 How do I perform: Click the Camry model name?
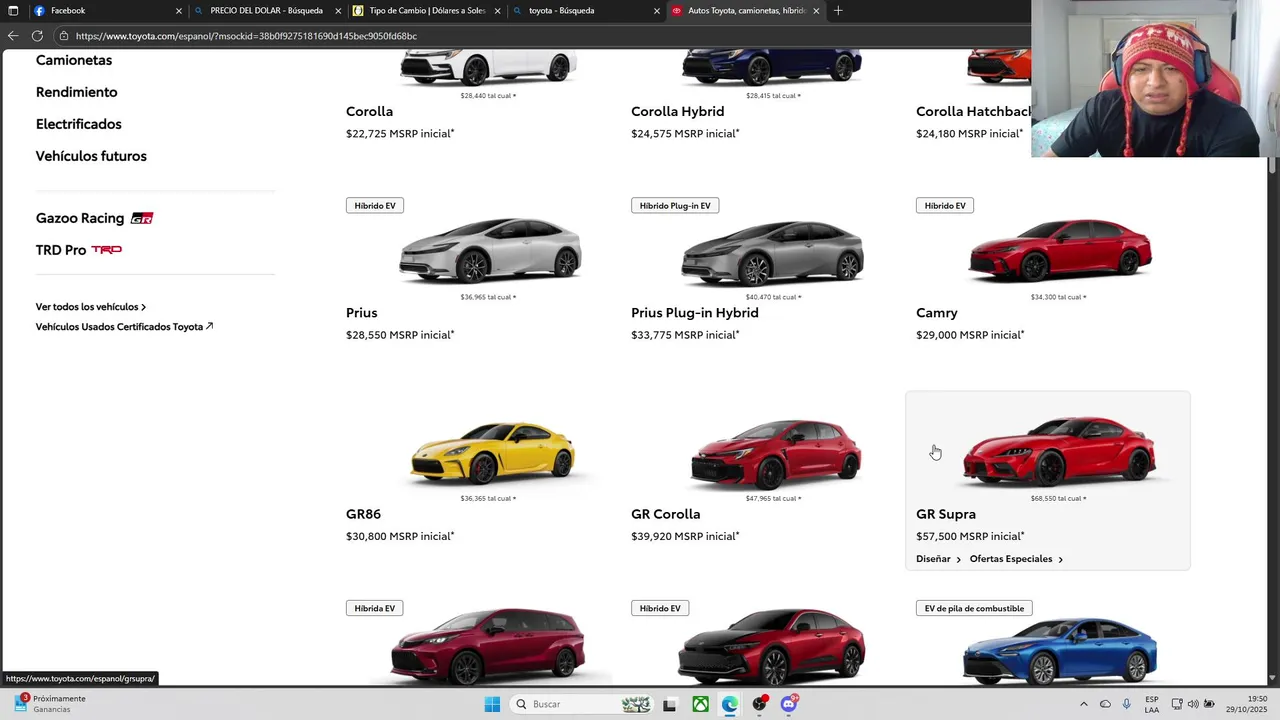tap(936, 313)
